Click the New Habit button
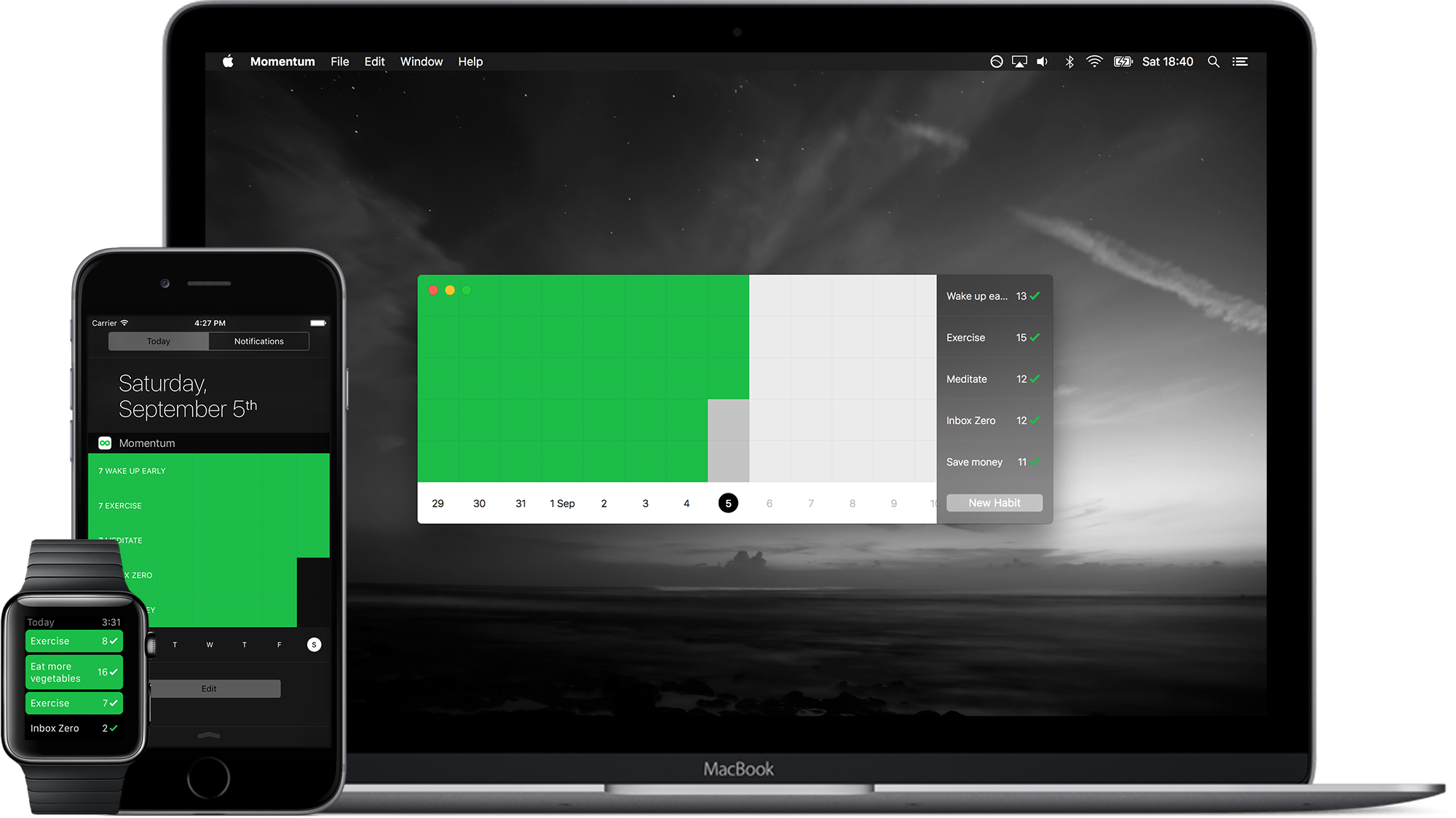 994,503
